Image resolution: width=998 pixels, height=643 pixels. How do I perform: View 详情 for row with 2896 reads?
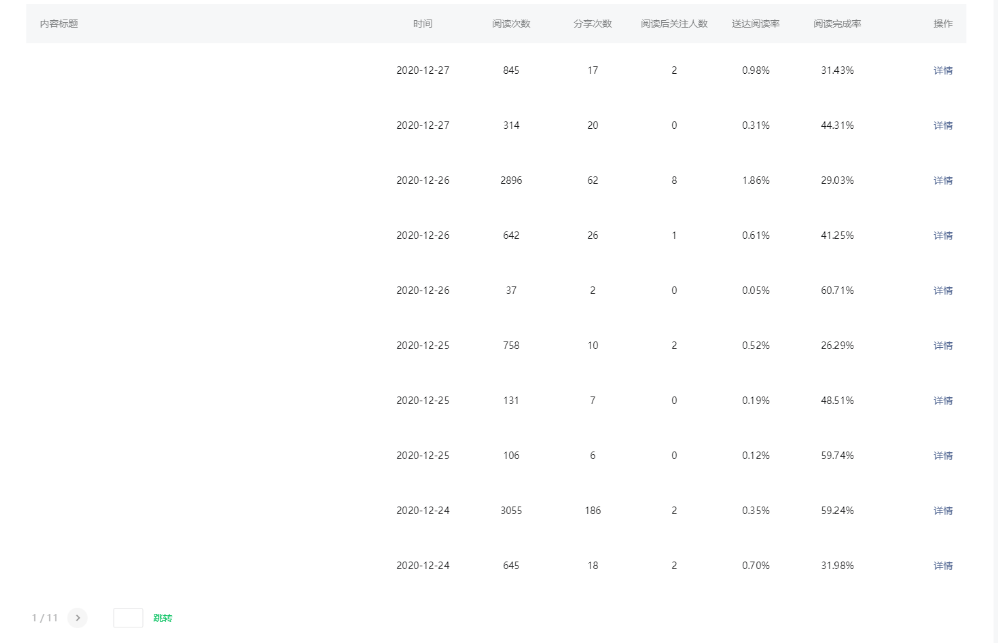tap(942, 181)
